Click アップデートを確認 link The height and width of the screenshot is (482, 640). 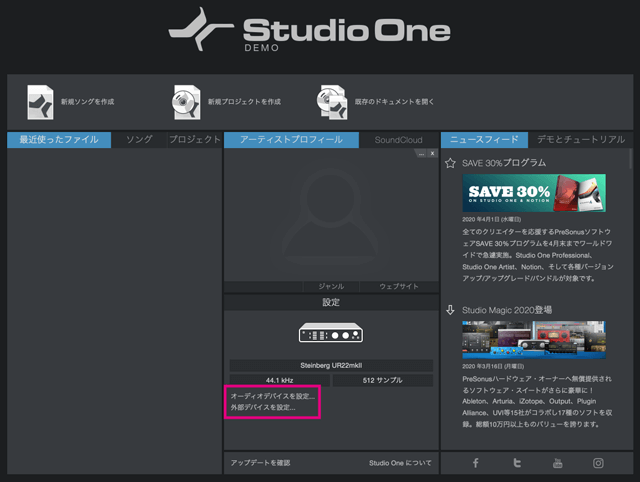pos(260,463)
